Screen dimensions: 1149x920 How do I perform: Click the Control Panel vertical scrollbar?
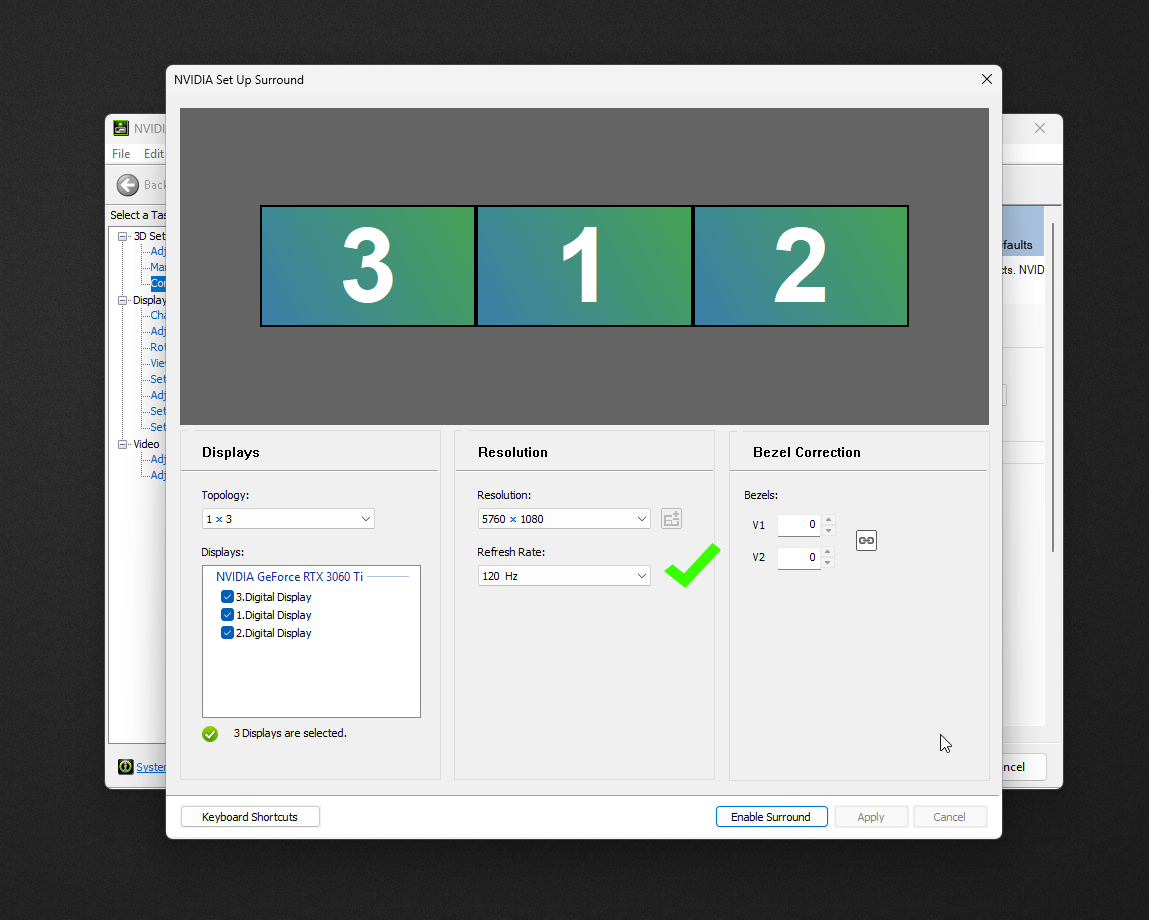1054,387
